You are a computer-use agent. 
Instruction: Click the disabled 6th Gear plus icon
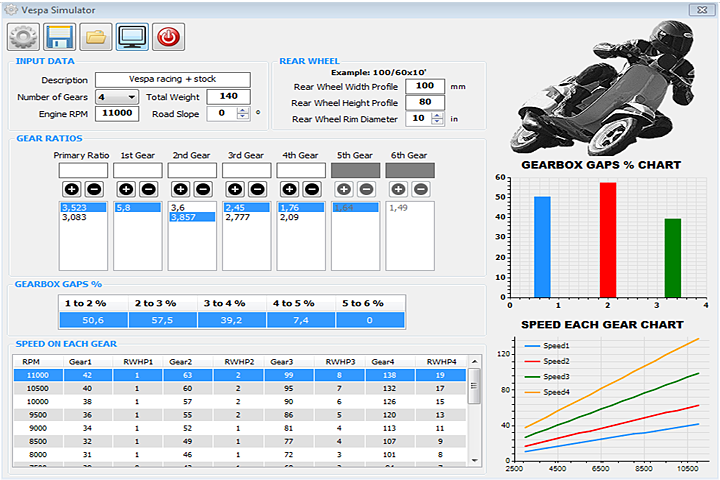click(x=398, y=189)
